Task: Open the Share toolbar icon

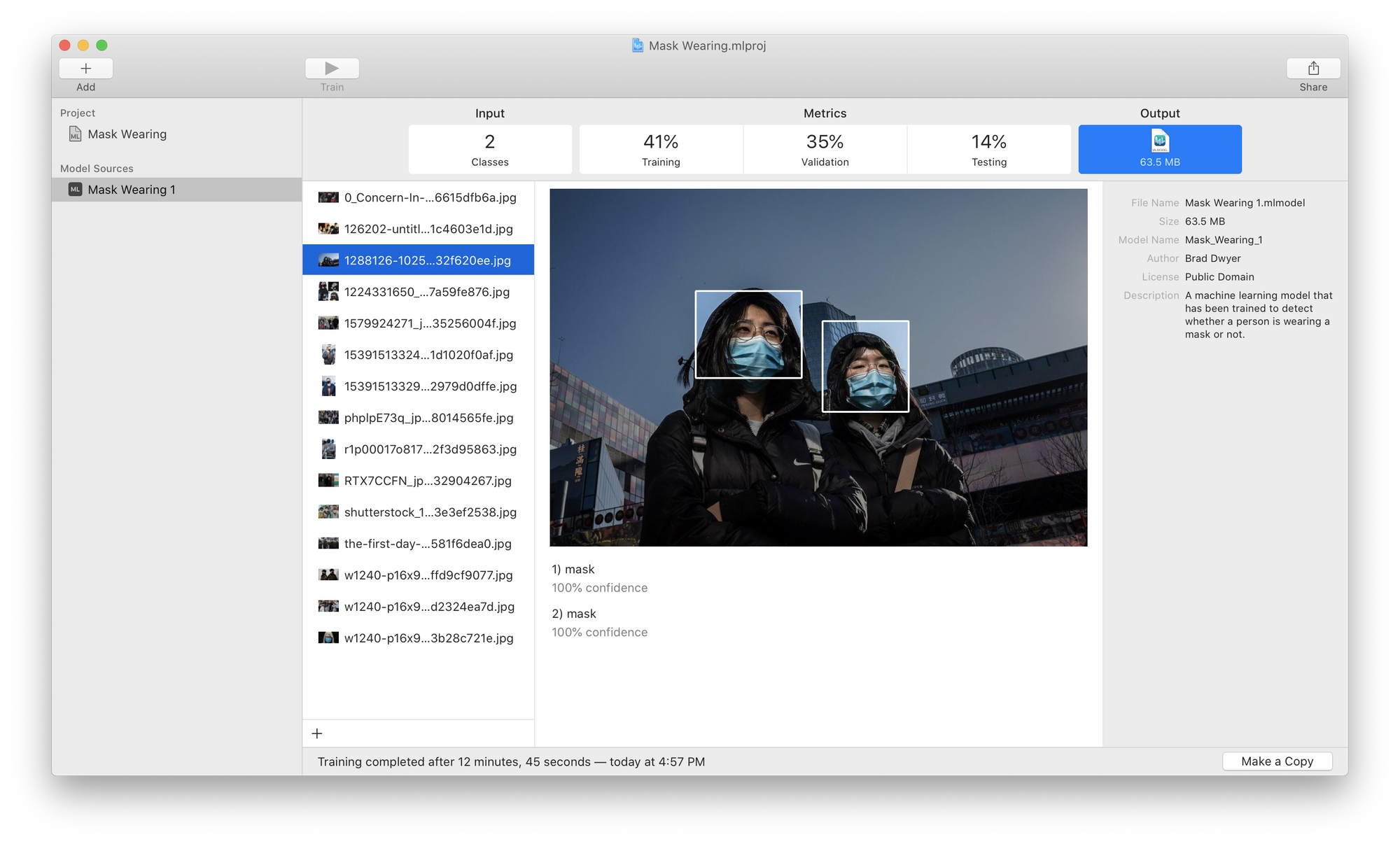Action: coord(1313,69)
